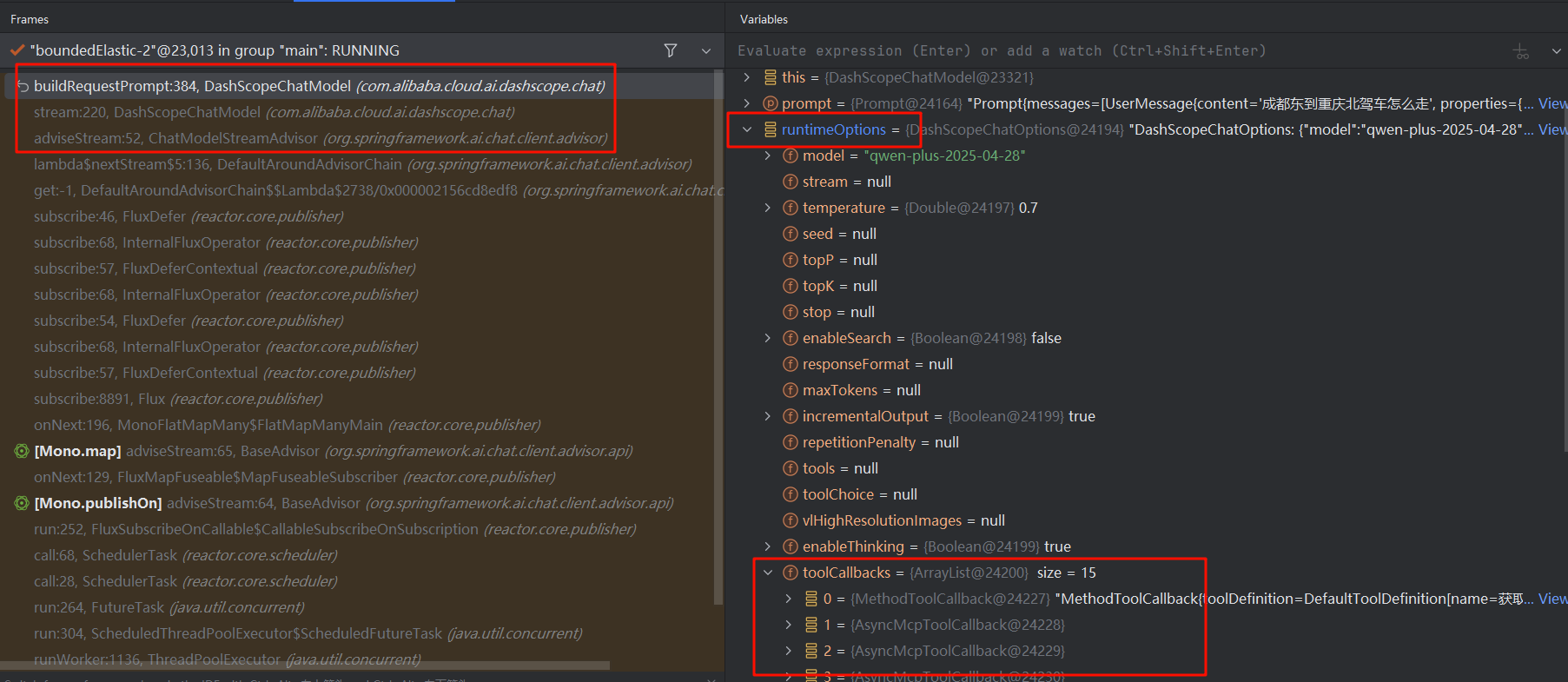Screen dimensions: 1568x682
Task: Select the buildRequestPrompt:384 frame
Action: click(319, 86)
